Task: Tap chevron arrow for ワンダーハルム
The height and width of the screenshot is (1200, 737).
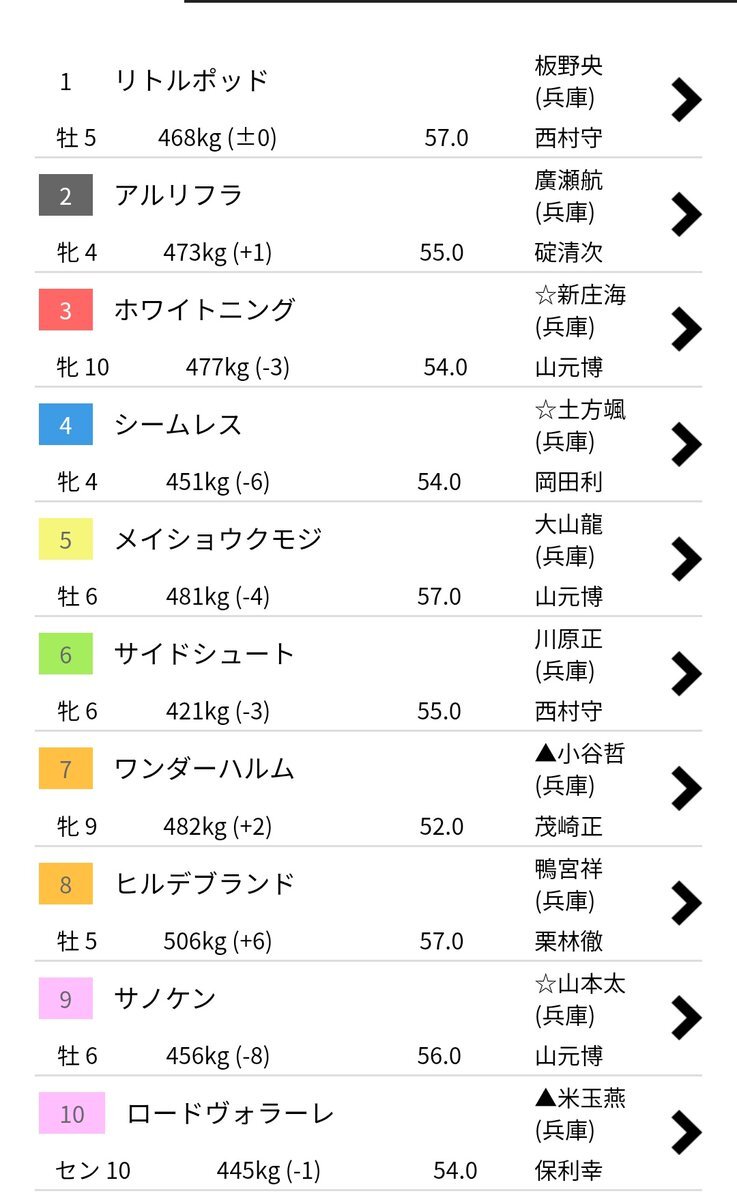Action: click(x=686, y=788)
